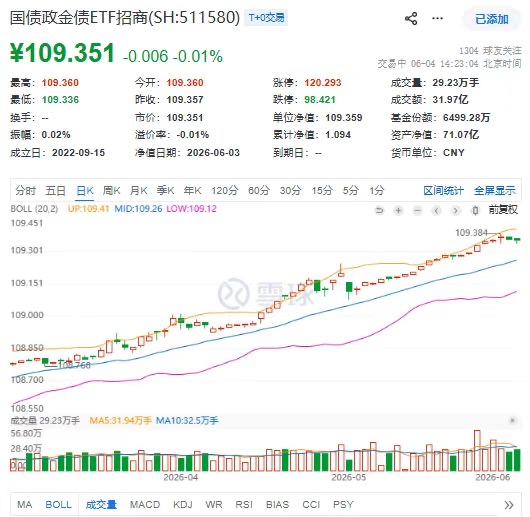Select the CCI indicator
This screenshot has width=530, height=517.
[311, 505]
